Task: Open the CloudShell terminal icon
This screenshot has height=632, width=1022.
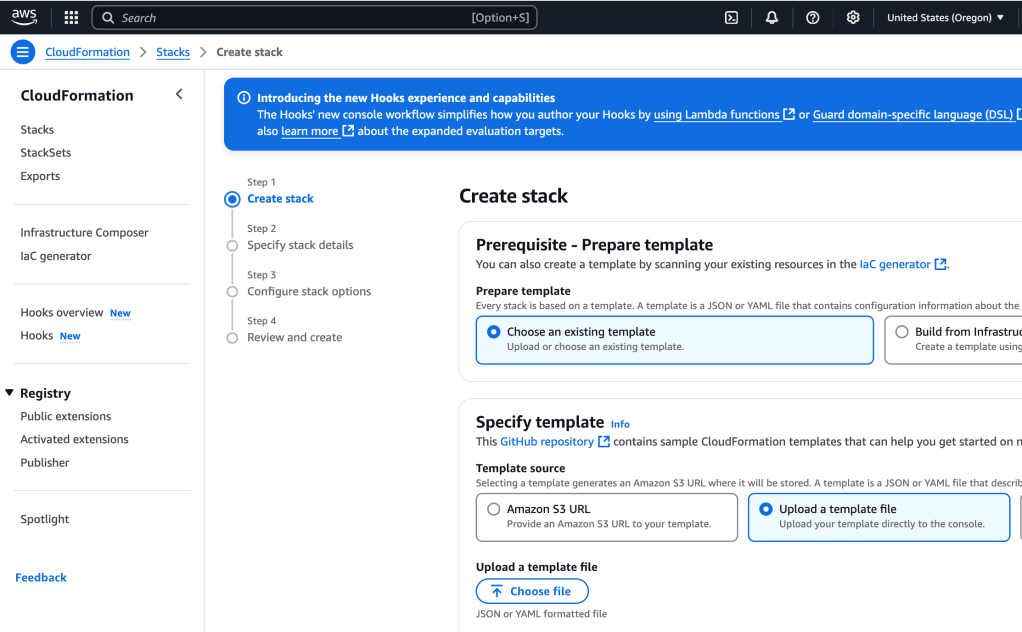Action: (731, 17)
